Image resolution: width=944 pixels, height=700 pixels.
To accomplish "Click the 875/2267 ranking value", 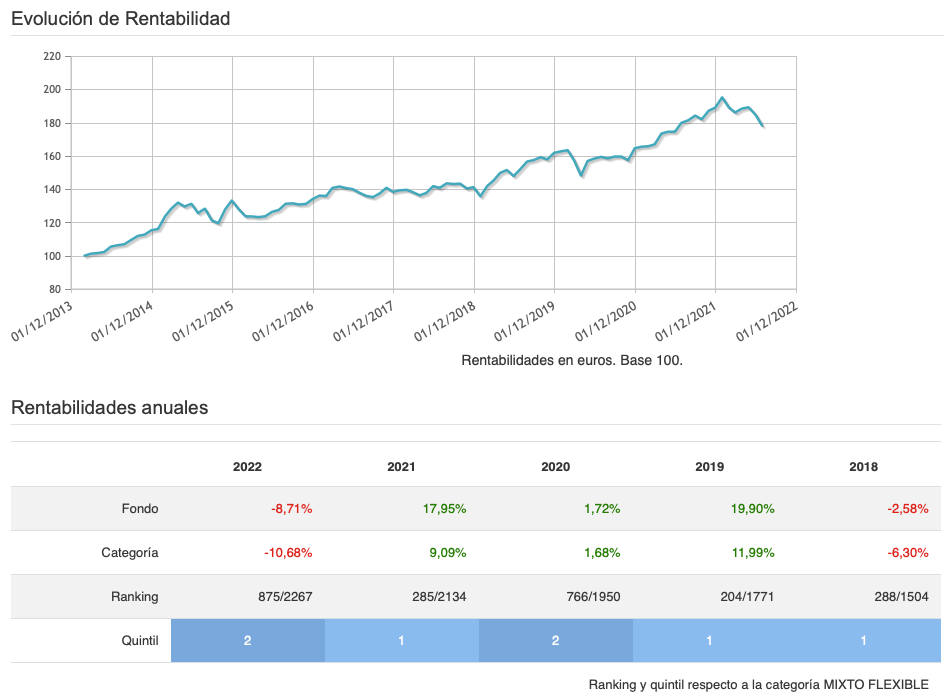I will [x=285, y=596].
